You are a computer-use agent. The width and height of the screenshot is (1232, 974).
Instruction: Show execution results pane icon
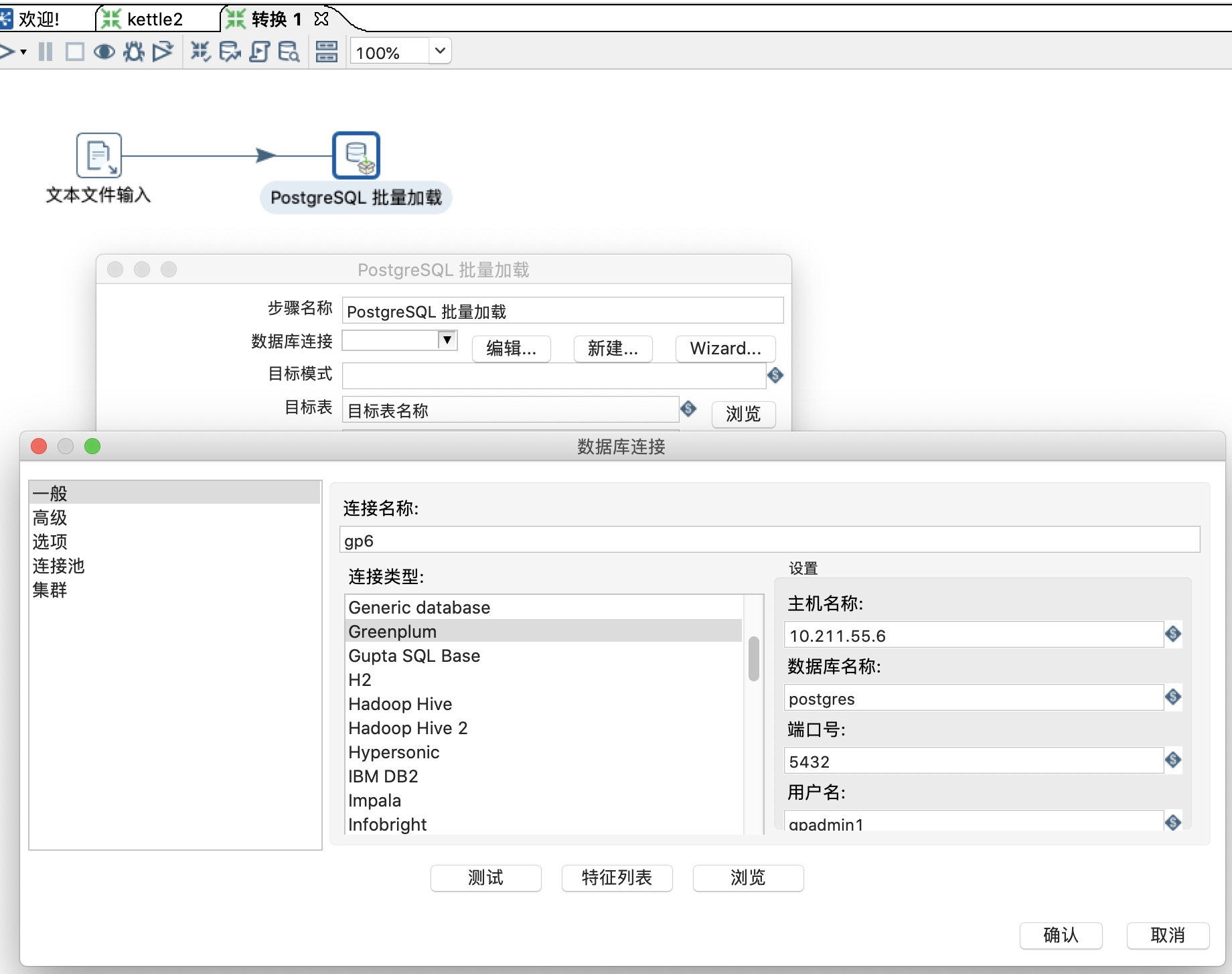click(327, 52)
